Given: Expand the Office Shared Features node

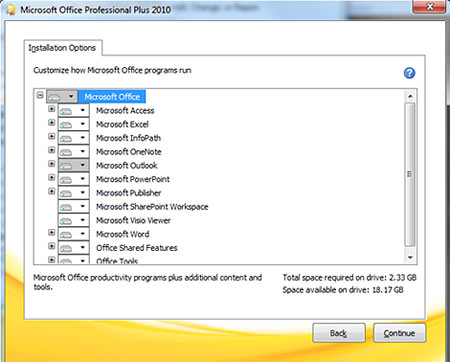Looking at the screenshot, I should pyautogui.click(x=51, y=246).
